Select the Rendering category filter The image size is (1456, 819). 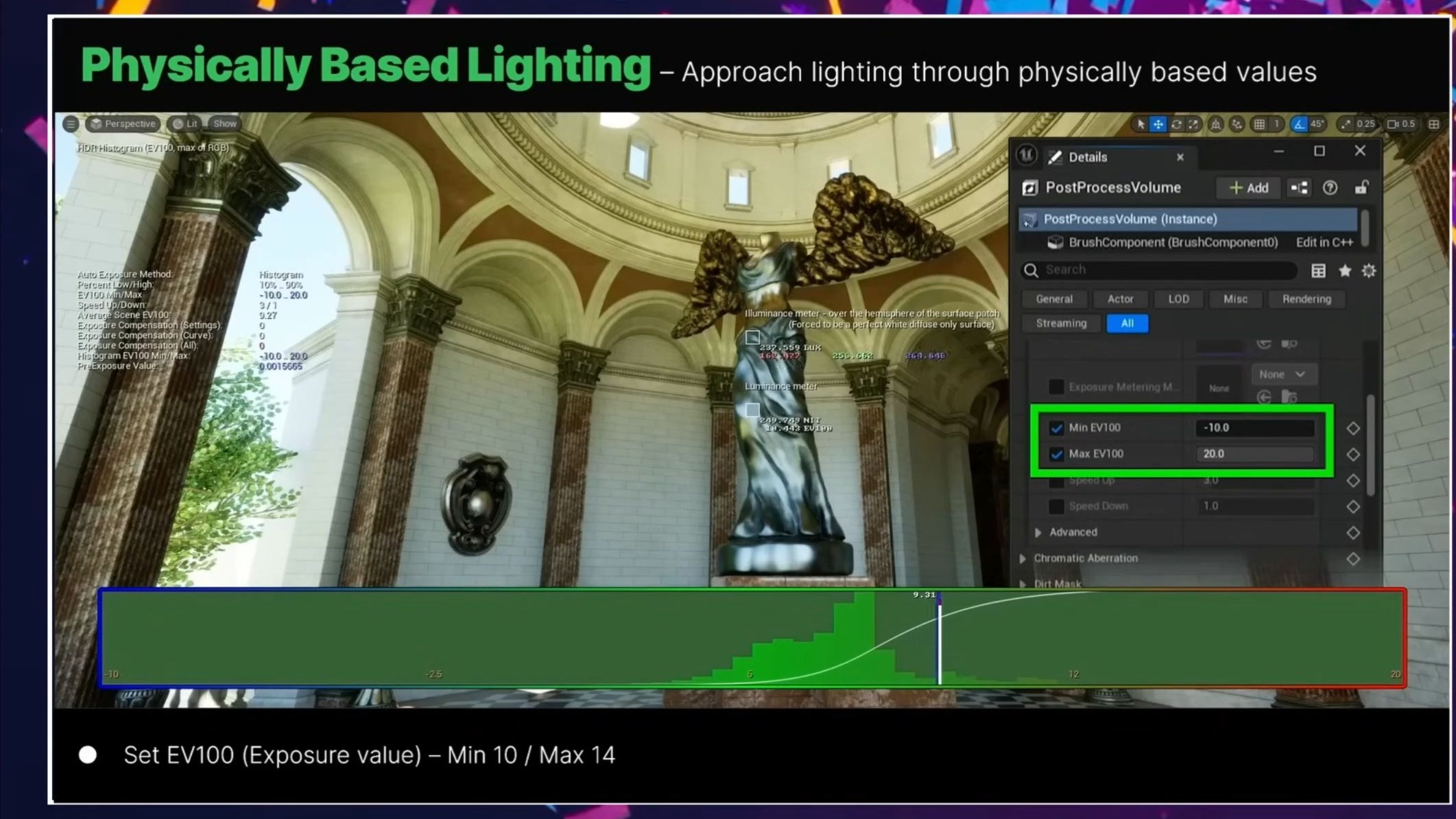[1306, 299]
